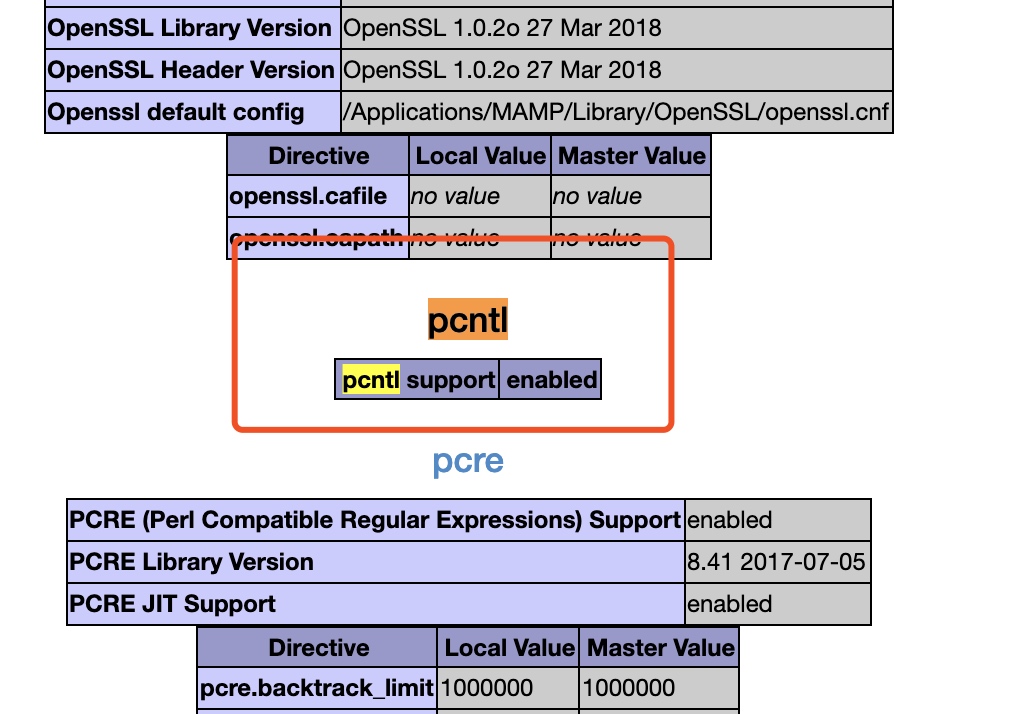Select the 'enabled' value for PCRE JIT Support
The width and height of the screenshot is (1012, 714).
778,604
